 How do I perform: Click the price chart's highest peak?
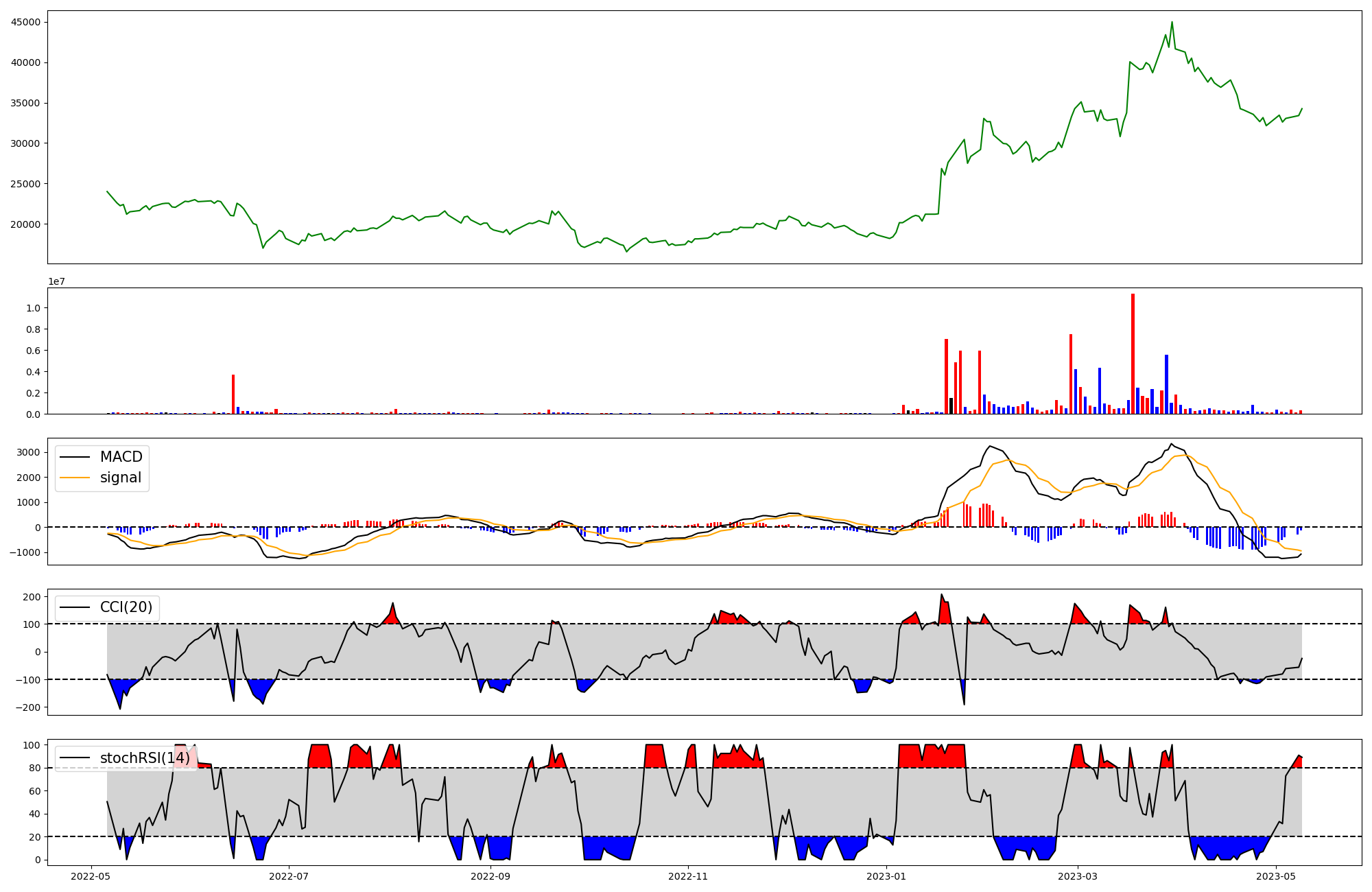pos(1172,23)
